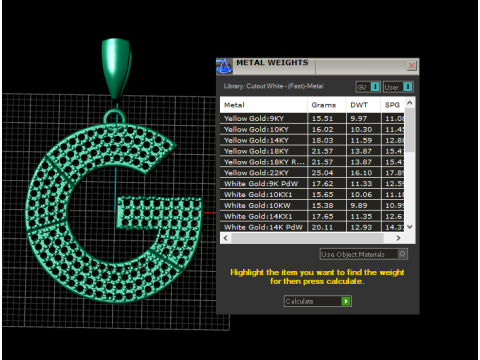The height and width of the screenshot is (360, 480).
Task: Select the White Gold:14K PdW row
Action: [312, 227]
